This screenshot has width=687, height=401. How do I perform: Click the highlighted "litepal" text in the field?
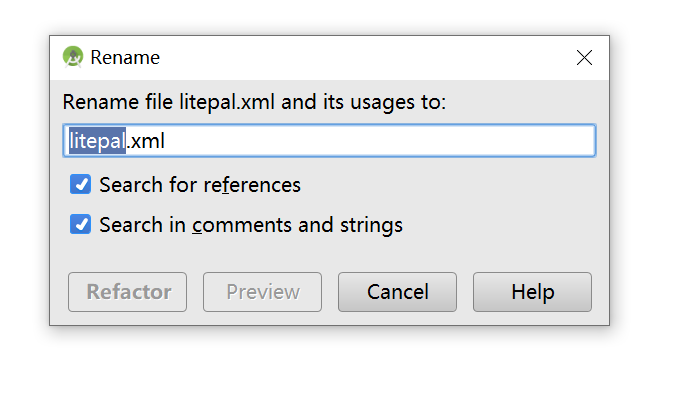pos(96,141)
